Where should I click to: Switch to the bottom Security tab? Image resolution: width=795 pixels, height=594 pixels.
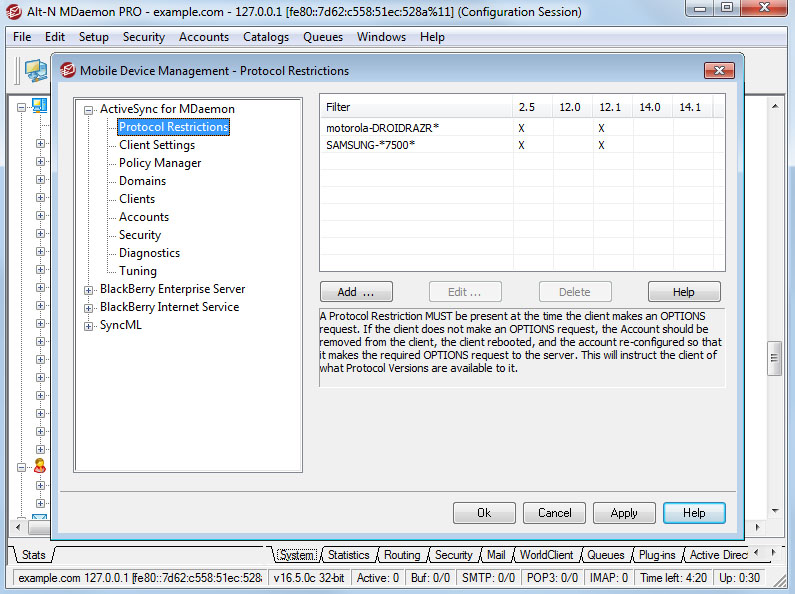point(453,555)
